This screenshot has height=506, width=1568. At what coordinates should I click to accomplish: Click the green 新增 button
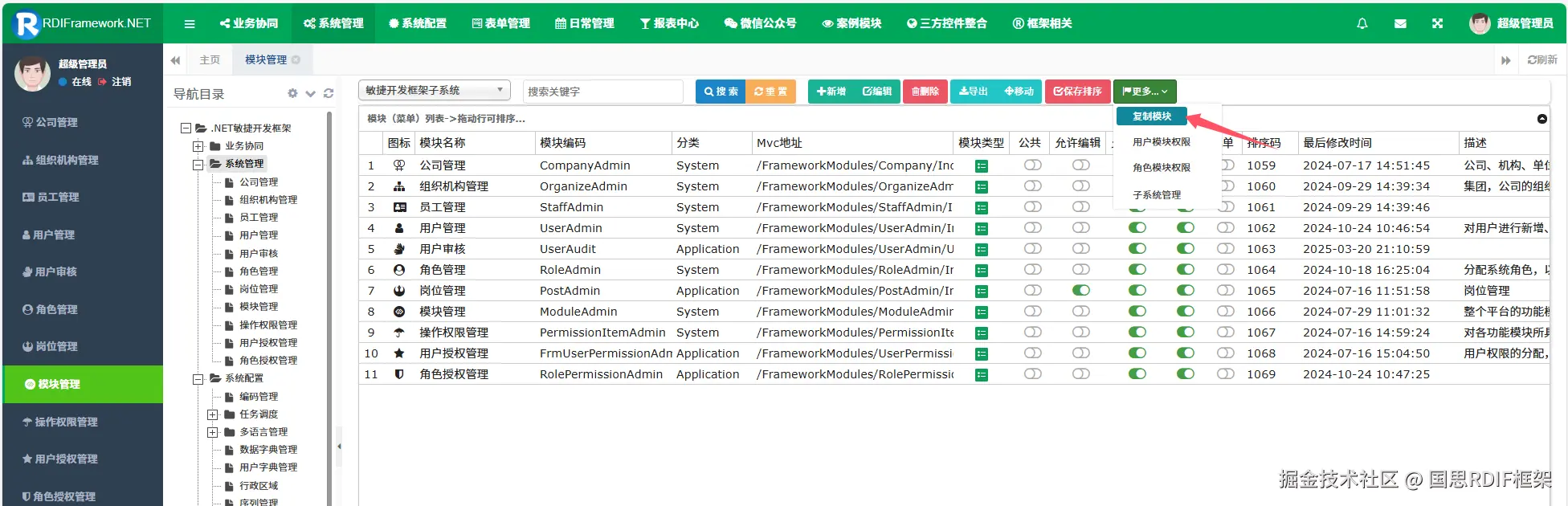pos(831,92)
